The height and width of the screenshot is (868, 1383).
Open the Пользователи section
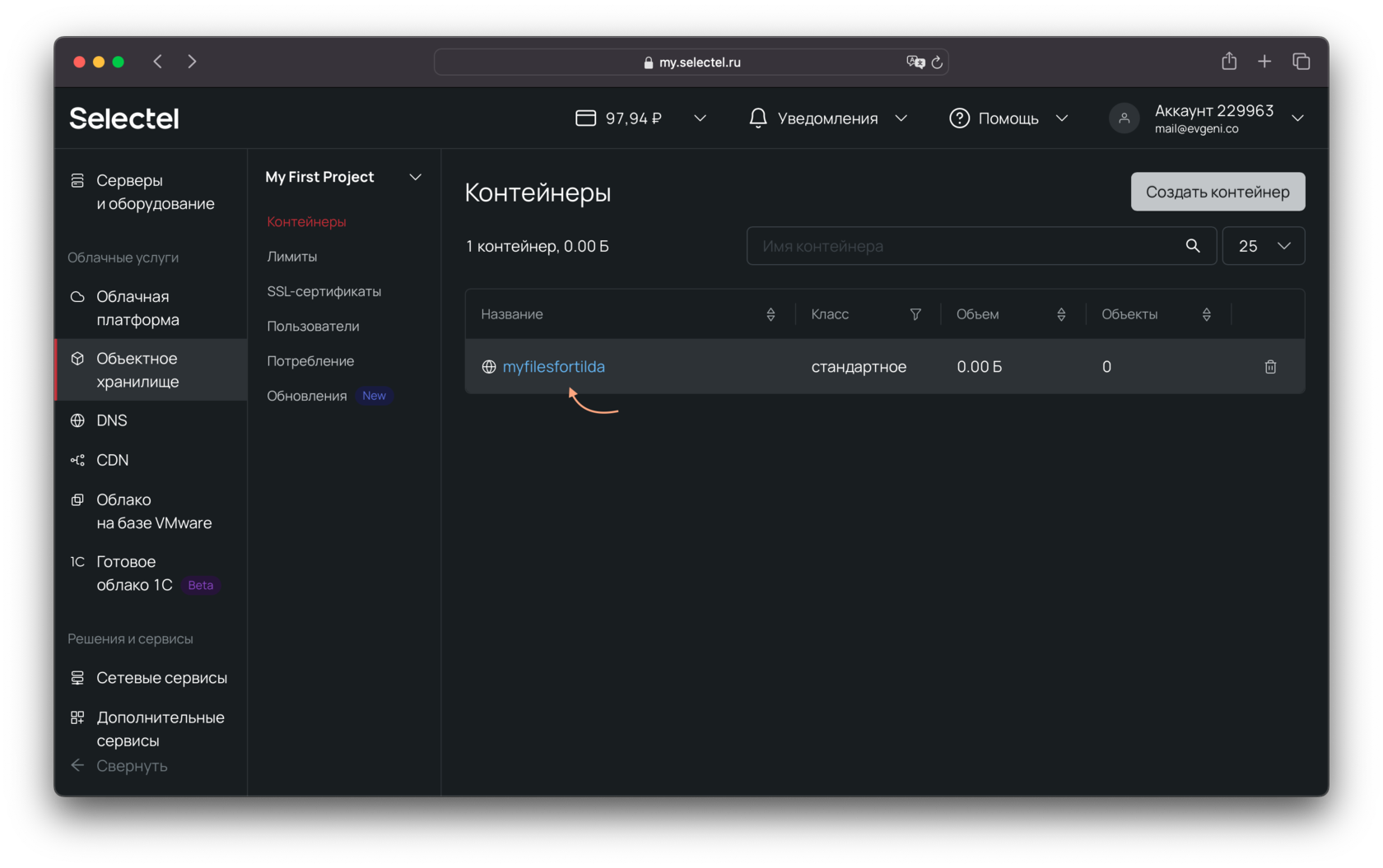pyautogui.click(x=313, y=327)
